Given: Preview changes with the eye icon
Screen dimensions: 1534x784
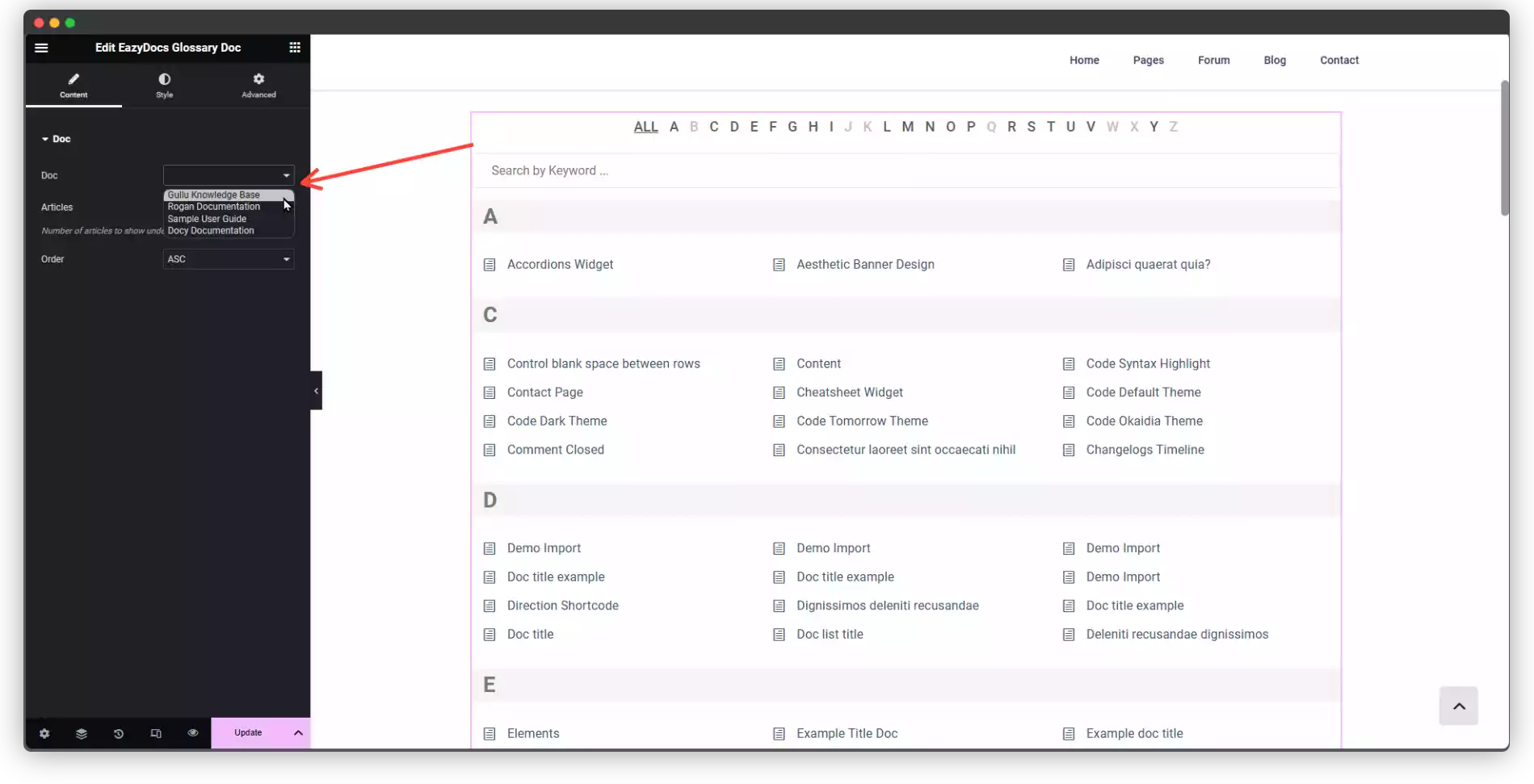Looking at the screenshot, I should (192, 733).
